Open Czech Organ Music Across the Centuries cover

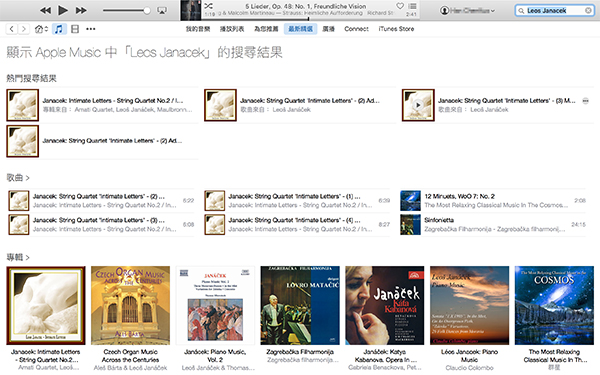coord(130,305)
